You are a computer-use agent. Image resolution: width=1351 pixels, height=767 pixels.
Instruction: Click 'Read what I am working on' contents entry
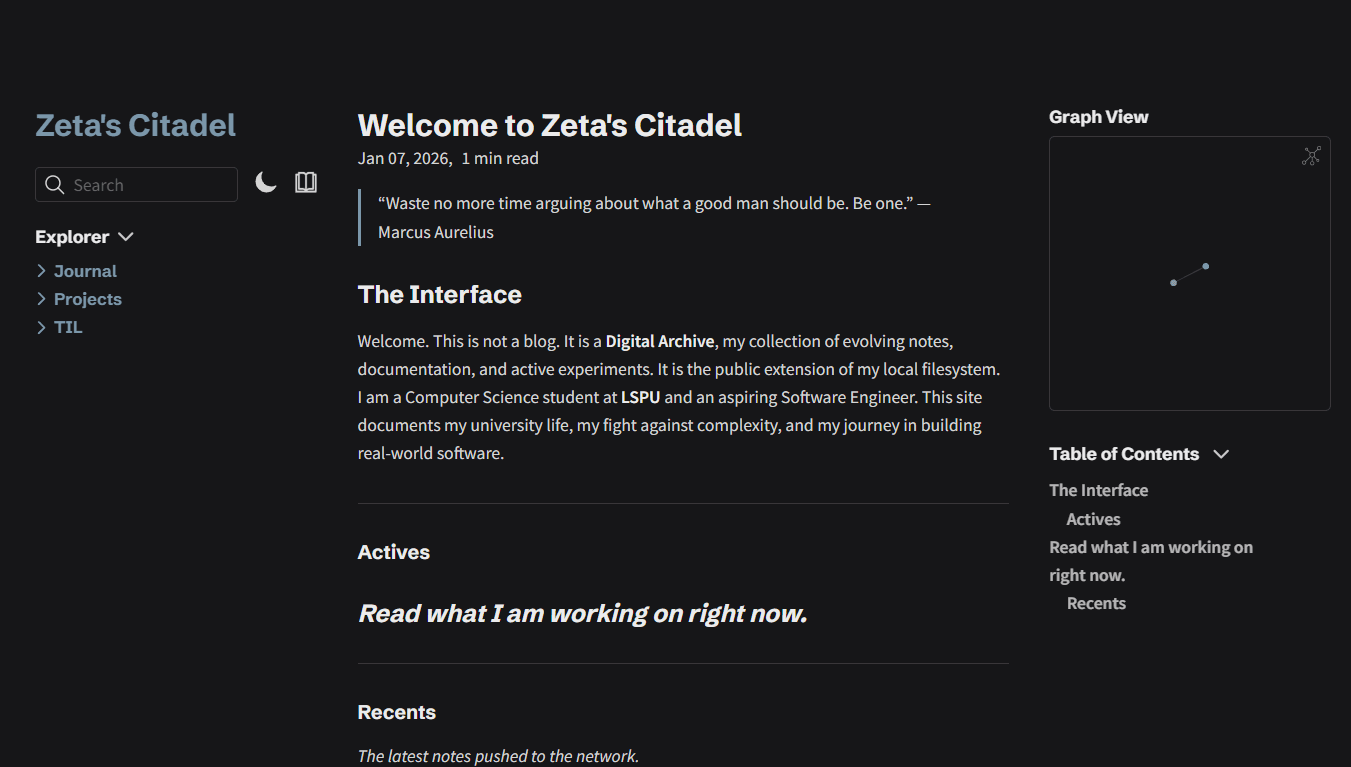1150,548
